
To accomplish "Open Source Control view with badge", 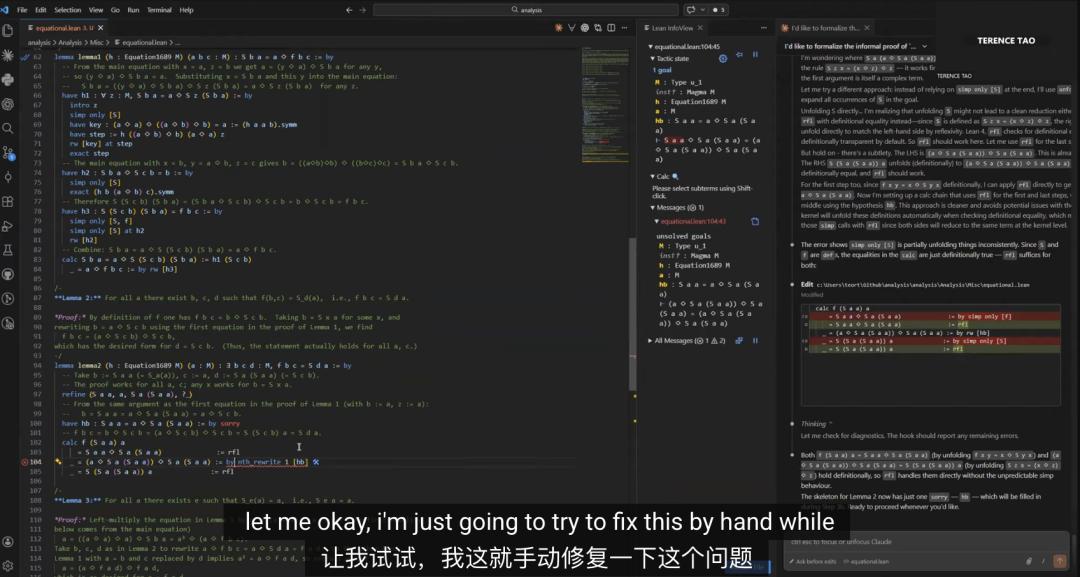I will coord(9,153).
